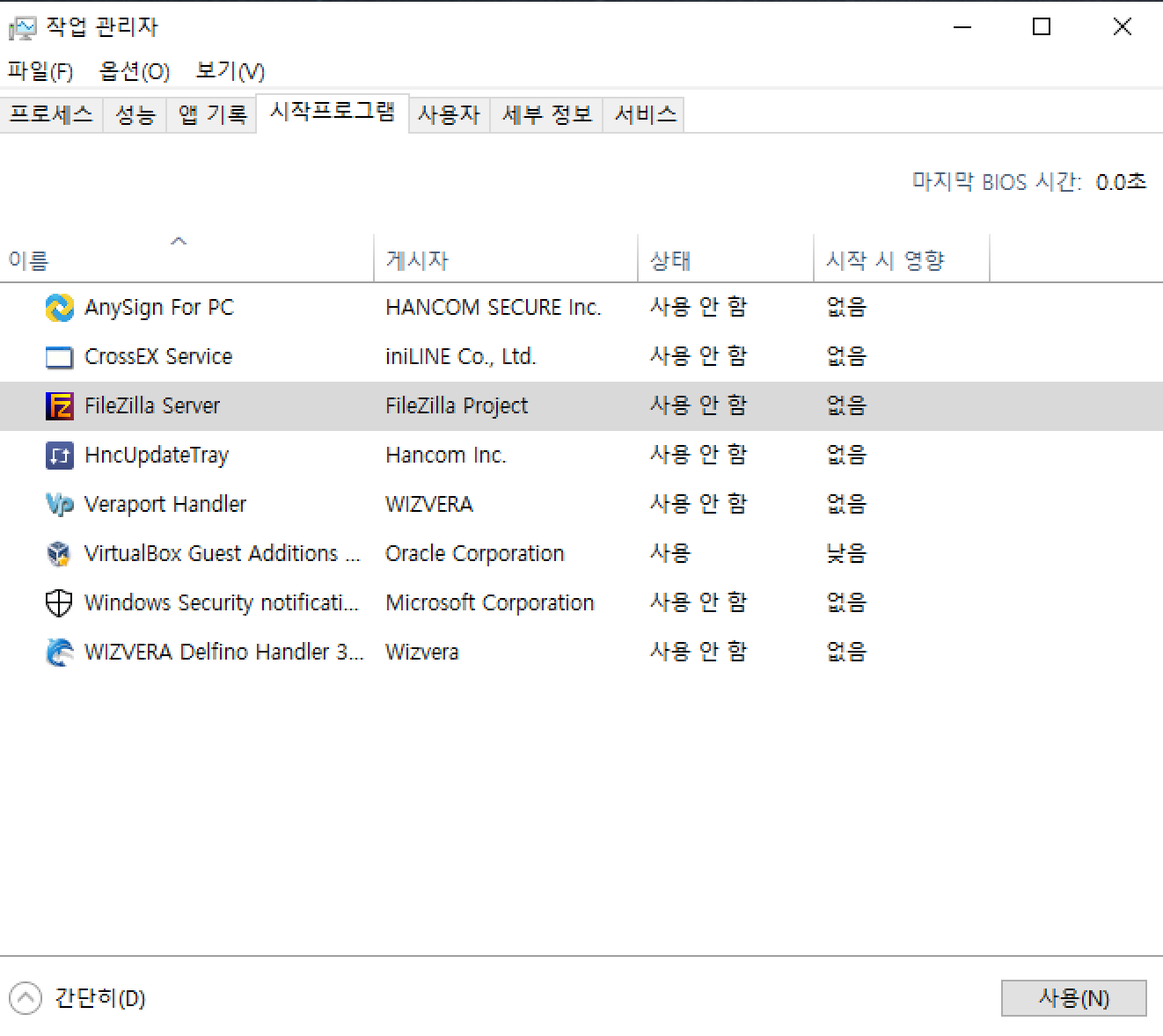Switch to the 세부 정보 tab
Viewport: 1163px width, 1036px height.
546,114
